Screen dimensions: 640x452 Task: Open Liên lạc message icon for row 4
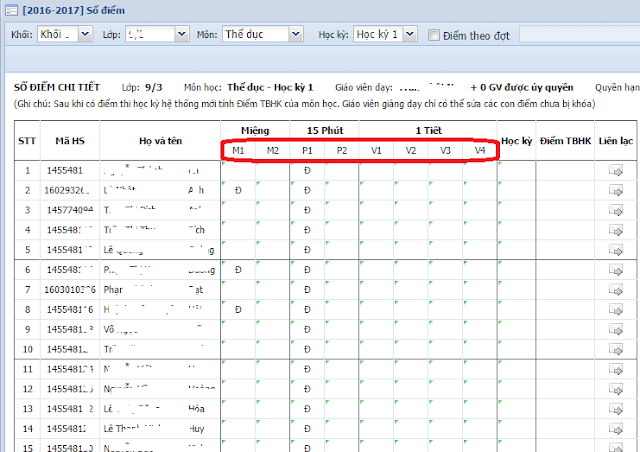[616, 230]
